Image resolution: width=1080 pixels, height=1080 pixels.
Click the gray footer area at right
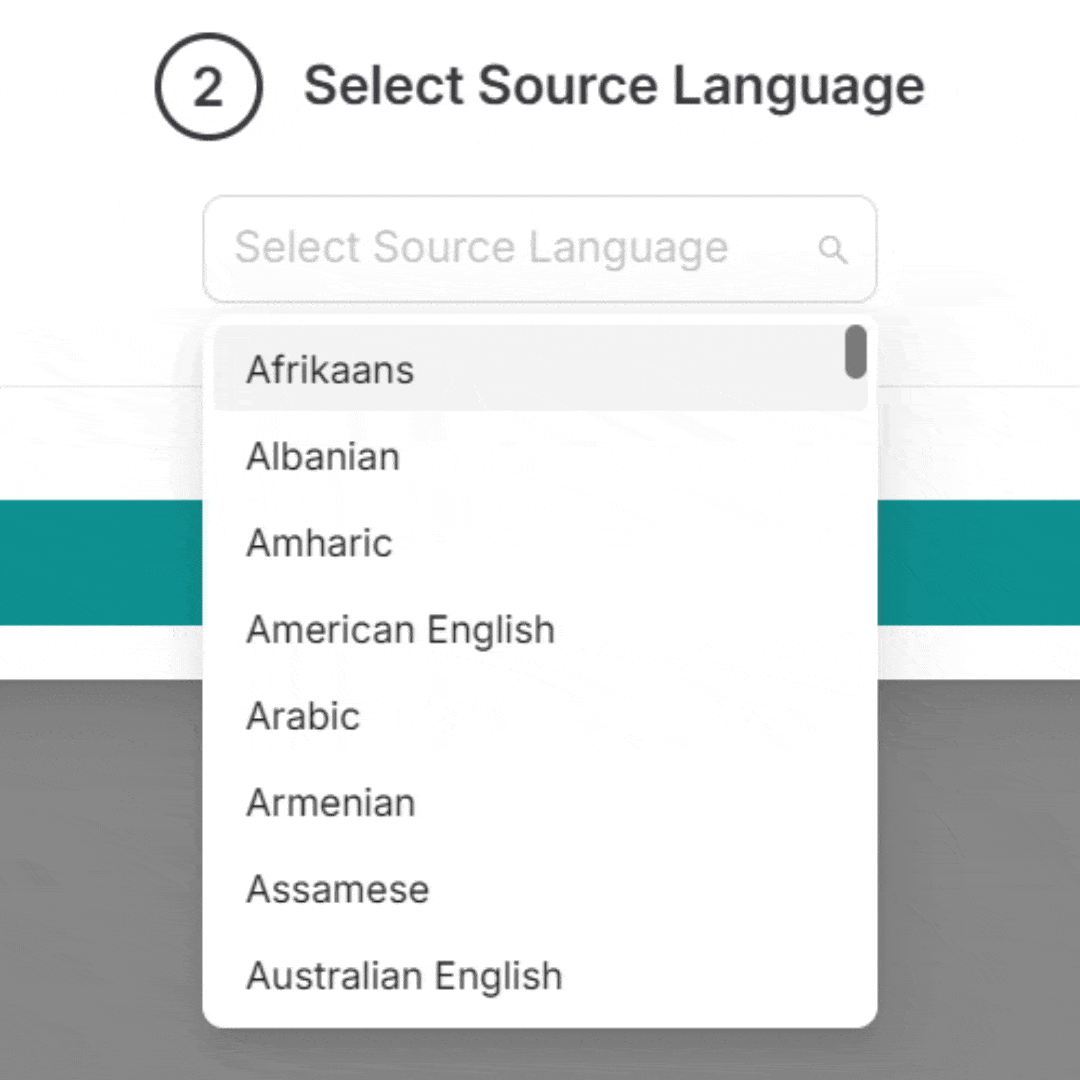979,880
